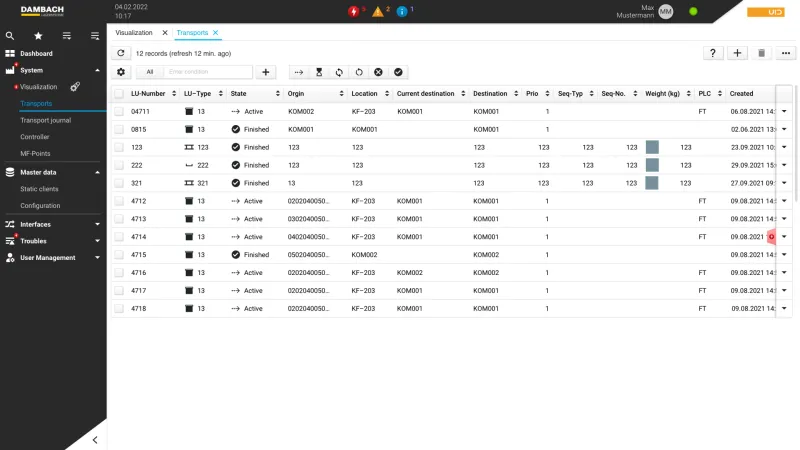Viewport: 800px width, 450px height.
Task: Select checkbox for LU-Number 4712
Action: tap(119, 201)
